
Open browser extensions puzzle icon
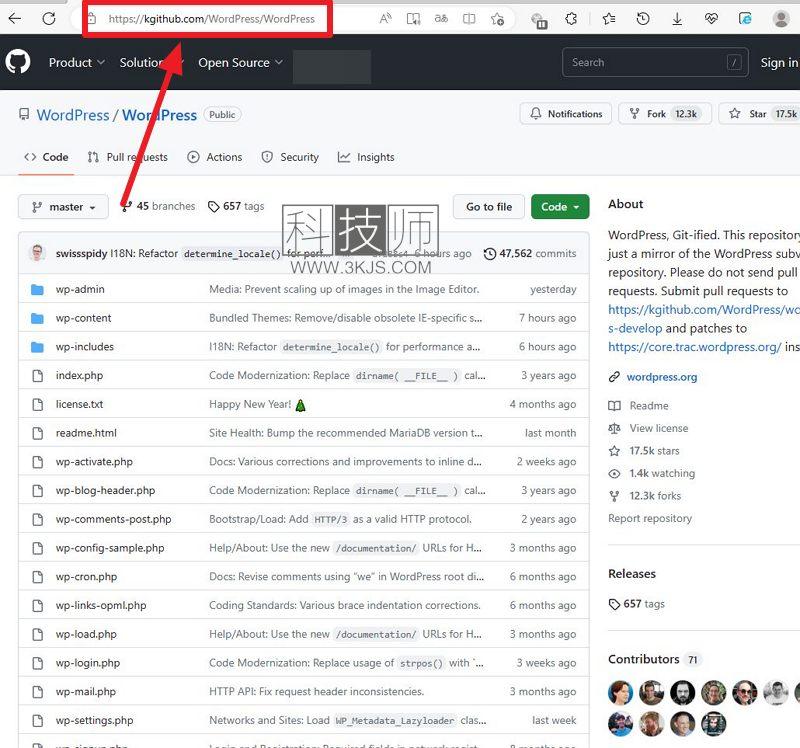pyautogui.click(x=571, y=19)
